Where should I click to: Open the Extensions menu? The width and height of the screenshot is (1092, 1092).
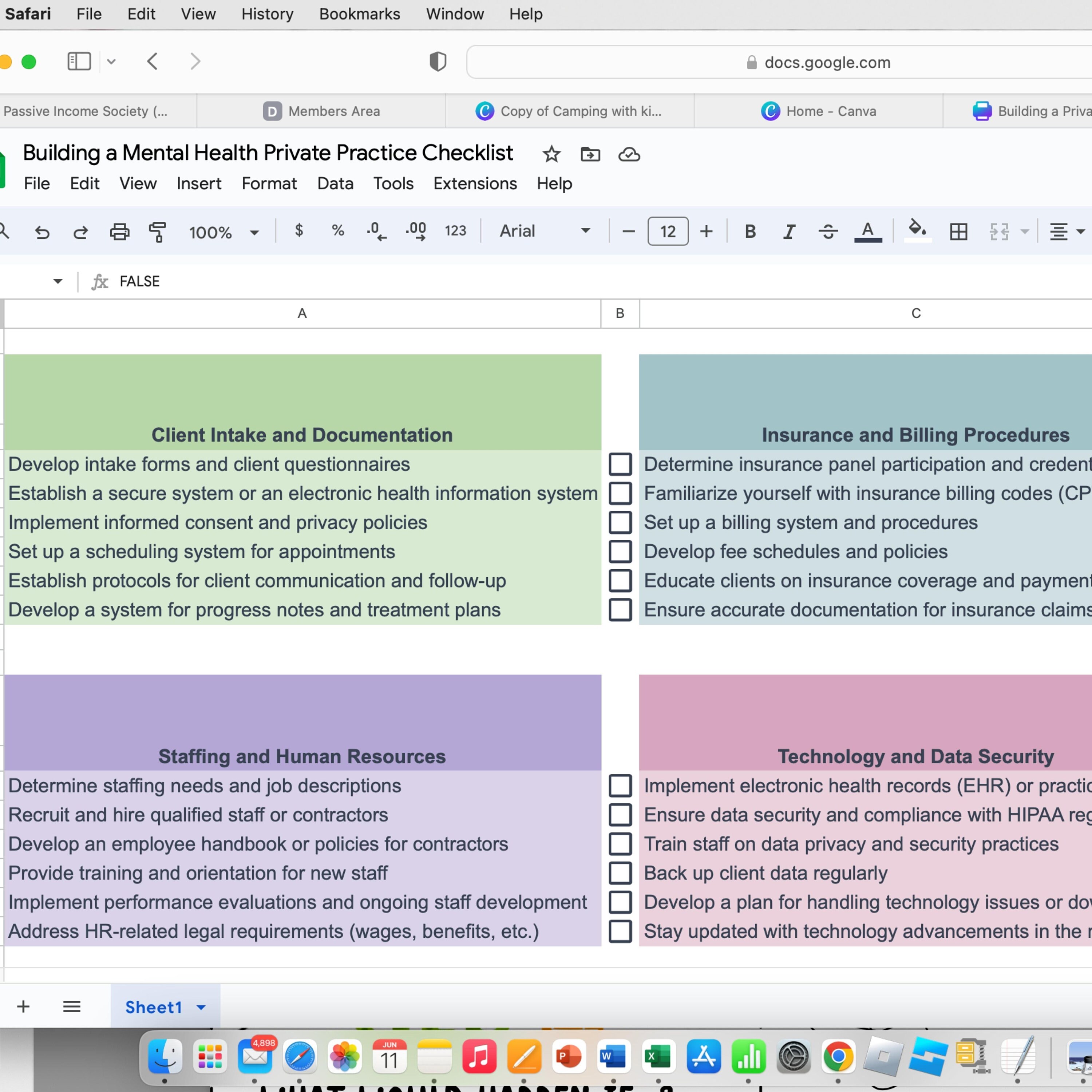click(x=475, y=184)
